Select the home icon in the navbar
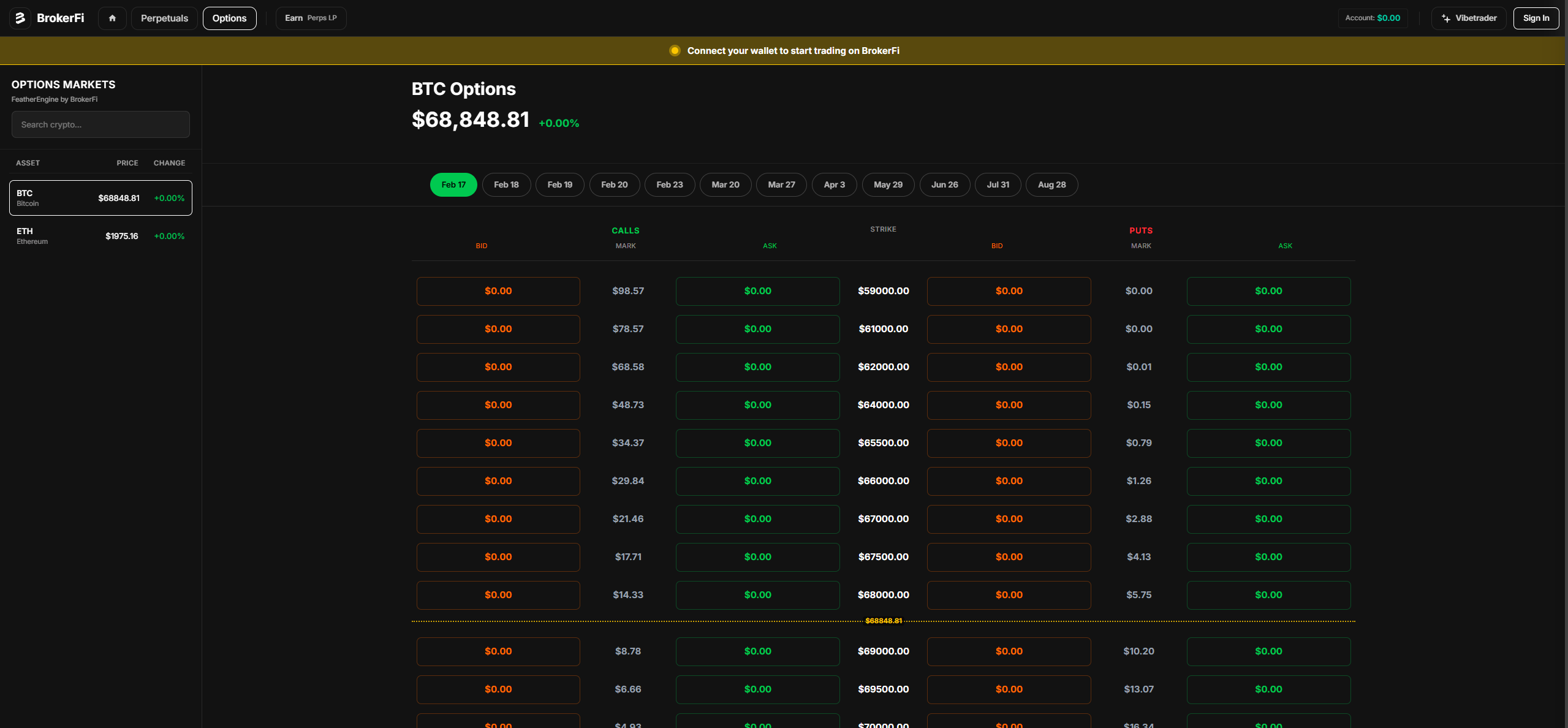 click(x=112, y=18)
